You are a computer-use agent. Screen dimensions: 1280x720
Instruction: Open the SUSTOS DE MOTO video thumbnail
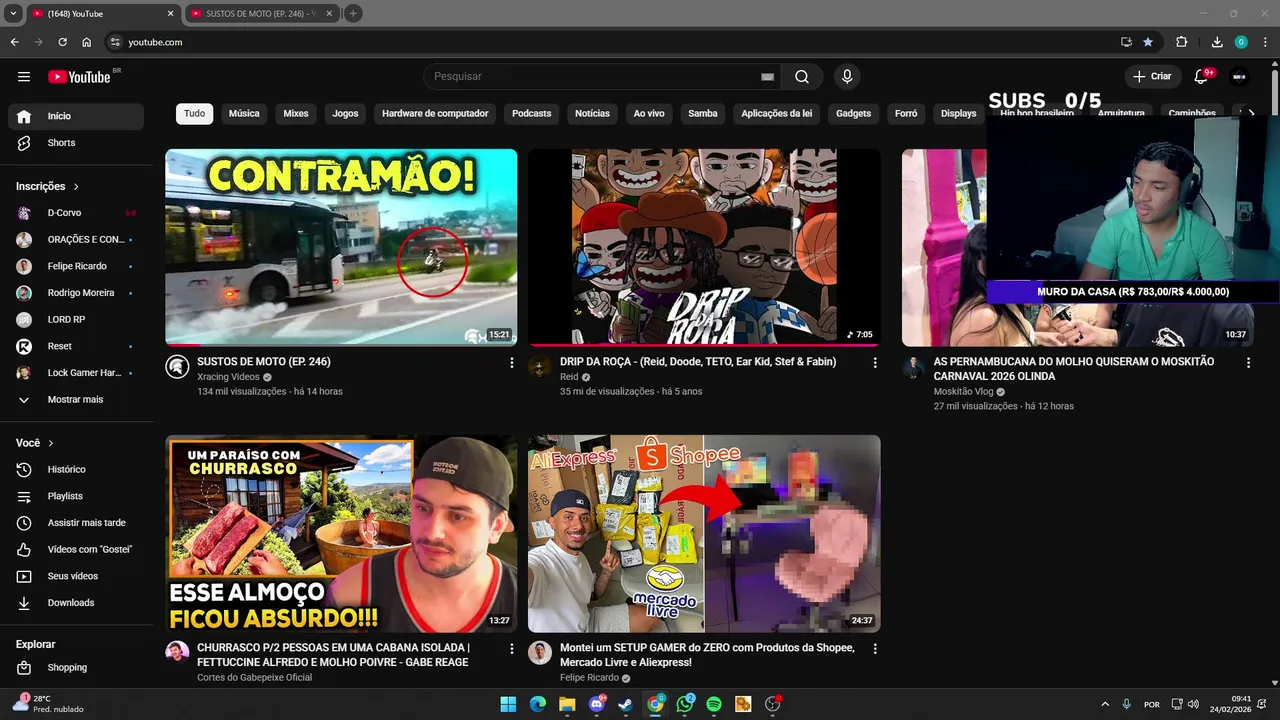pyautogui.click(x=341, y=247)
